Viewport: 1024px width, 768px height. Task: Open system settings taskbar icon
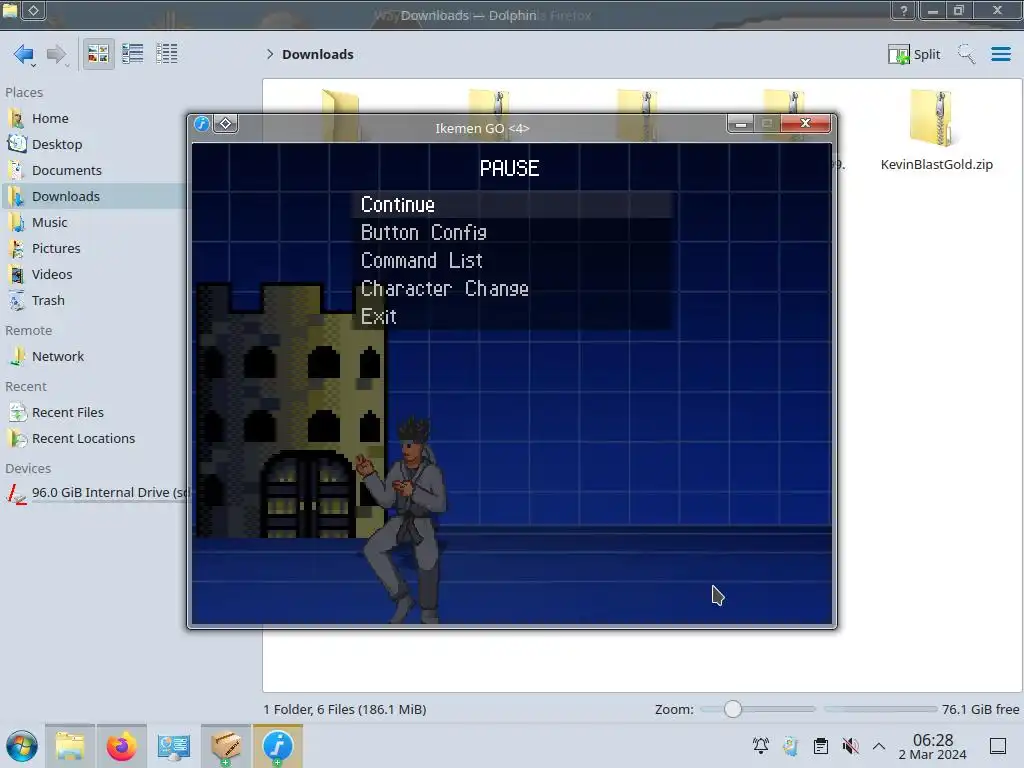coord(174,746)
